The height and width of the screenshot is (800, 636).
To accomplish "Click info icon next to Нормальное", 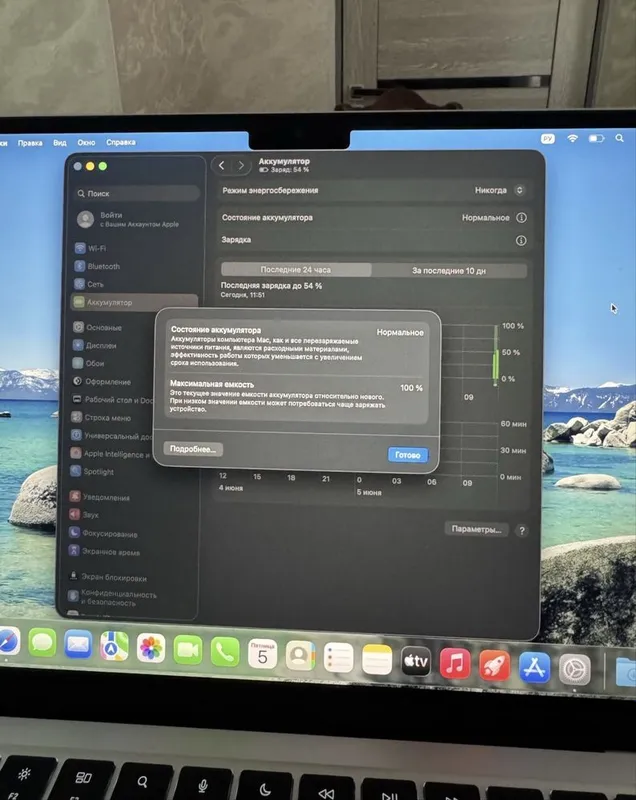I will pyautogui.click(x=521, y=218).
